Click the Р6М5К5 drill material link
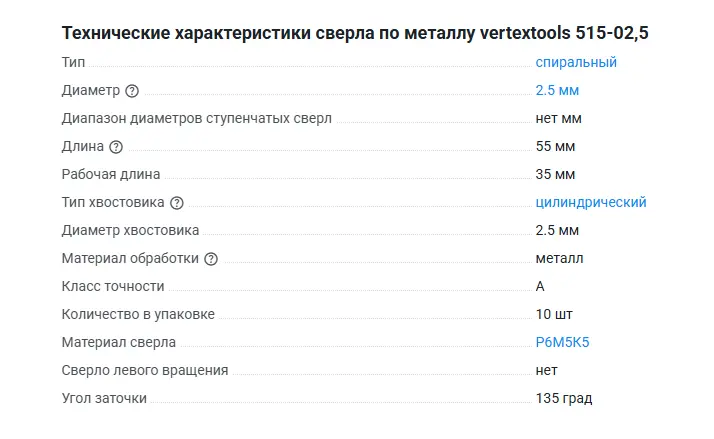 pyautogui.click(x=563, y=342)
